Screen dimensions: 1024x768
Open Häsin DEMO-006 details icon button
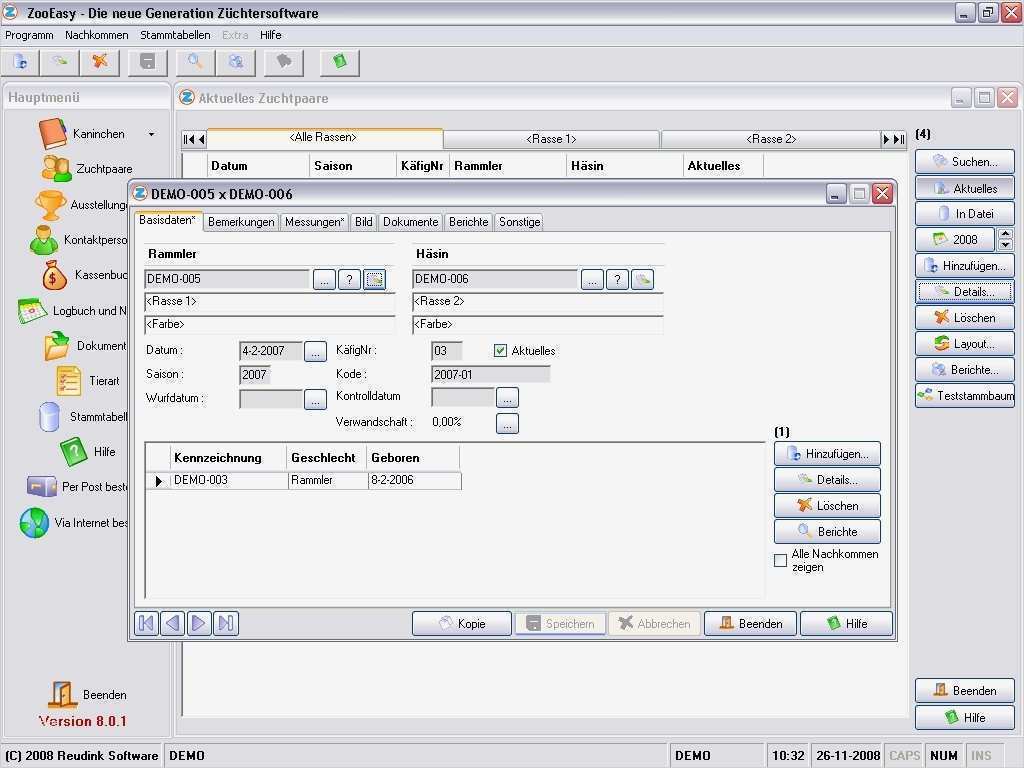[x=643, y=280]
